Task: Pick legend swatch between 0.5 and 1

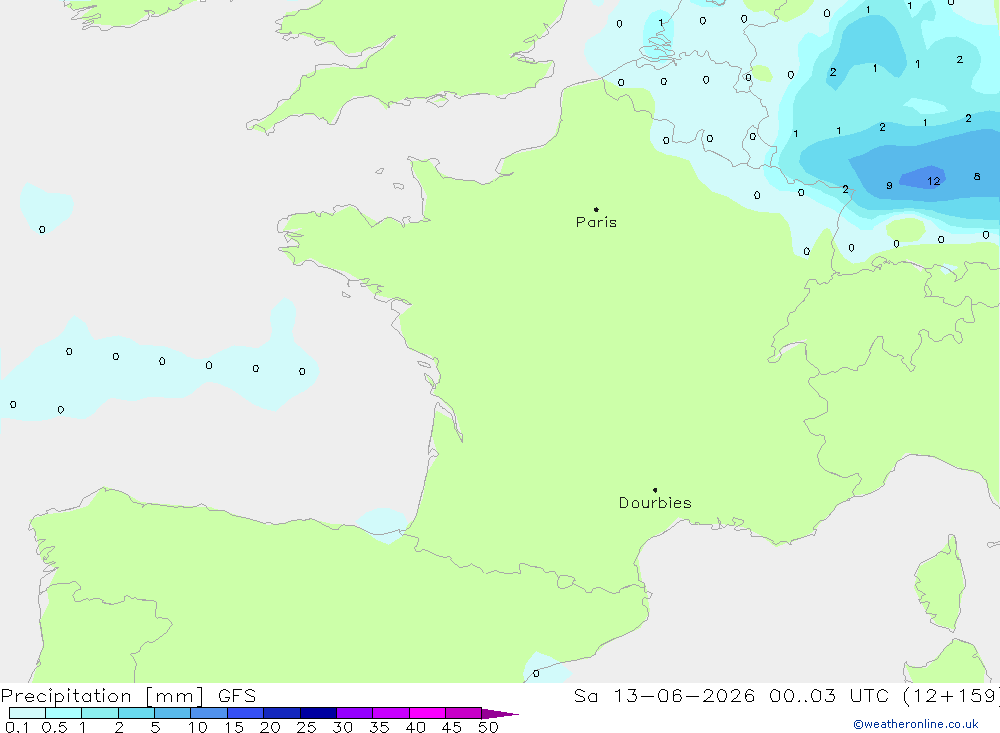Action: (63, 713)
